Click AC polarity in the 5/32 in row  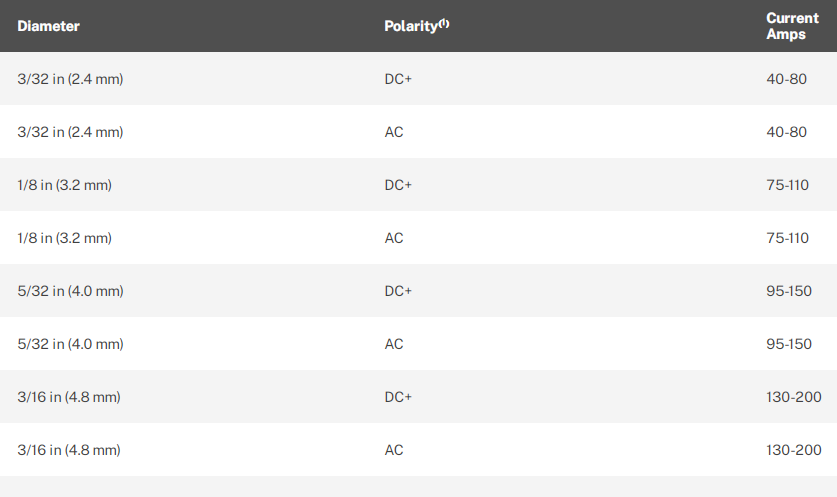click(x=394, y=344)
